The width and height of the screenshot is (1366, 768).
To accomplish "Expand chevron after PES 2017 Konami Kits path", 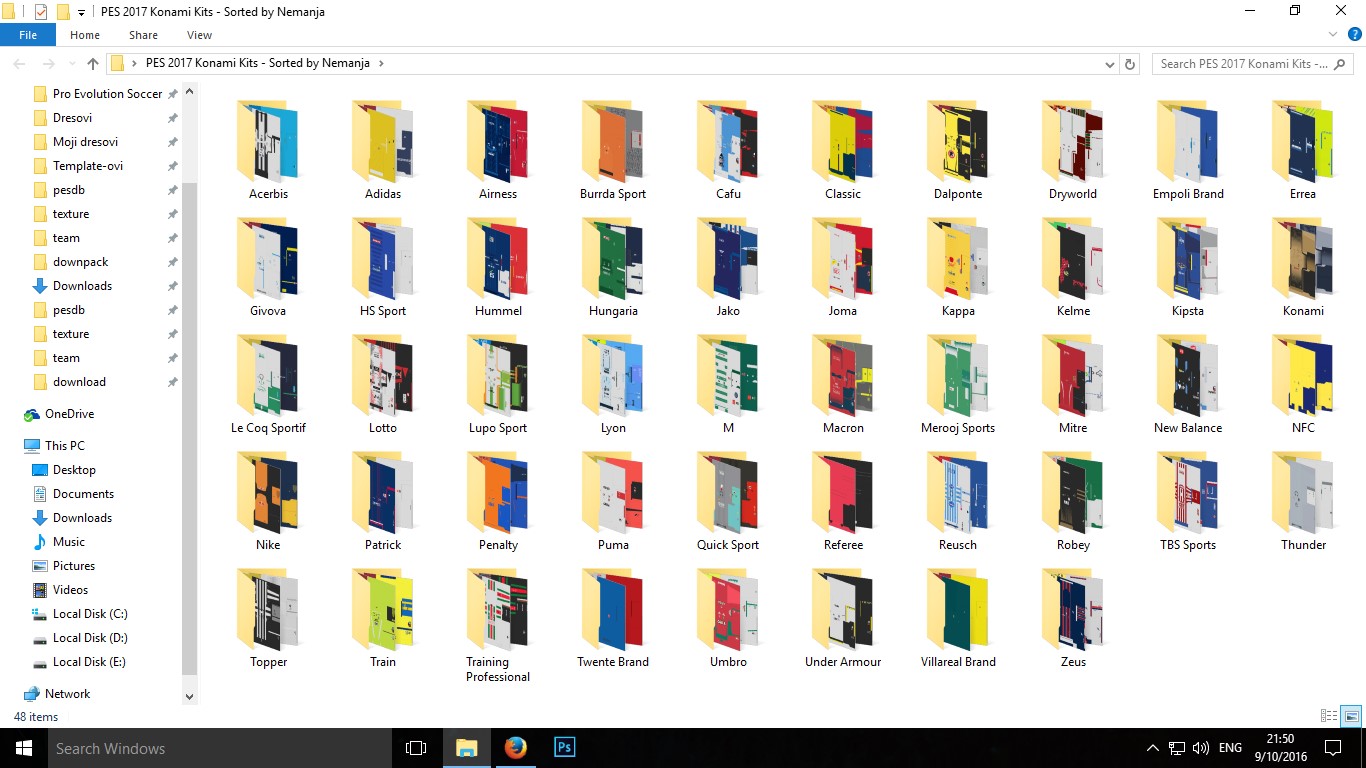I will pos(381,64).
